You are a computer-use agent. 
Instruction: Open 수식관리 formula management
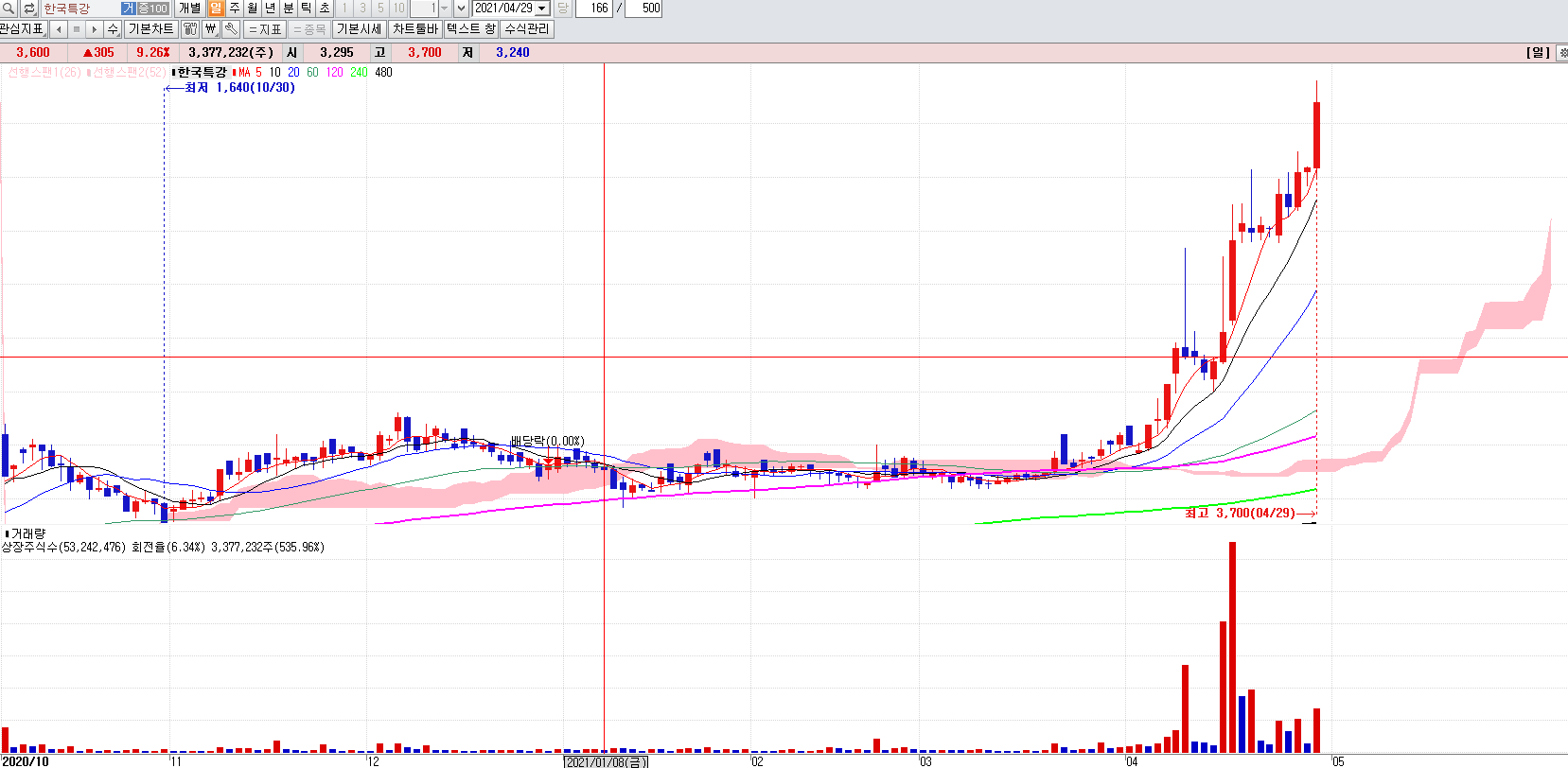click(526, 29)
